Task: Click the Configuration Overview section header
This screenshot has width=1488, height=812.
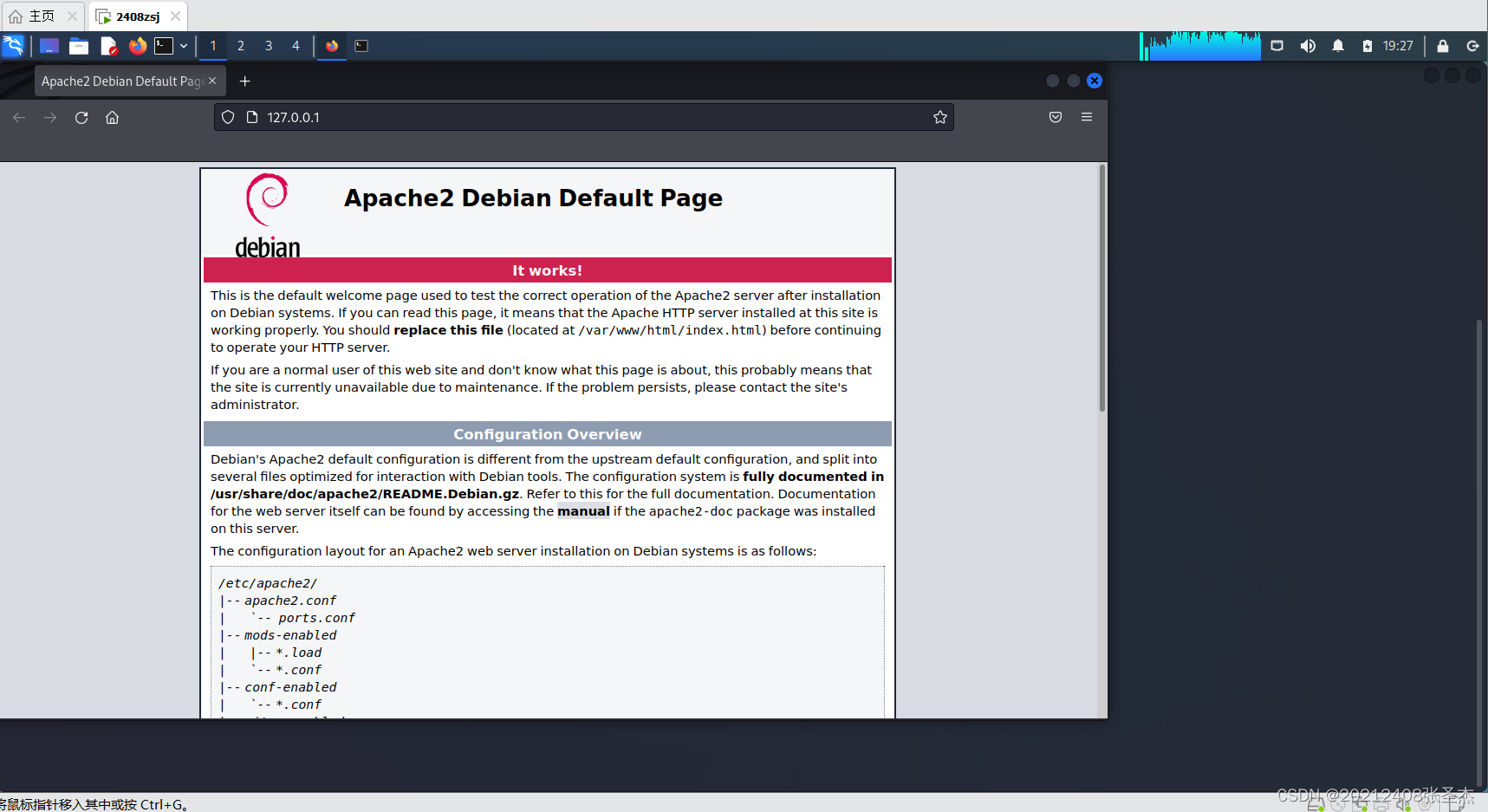Action: (548, 434)
